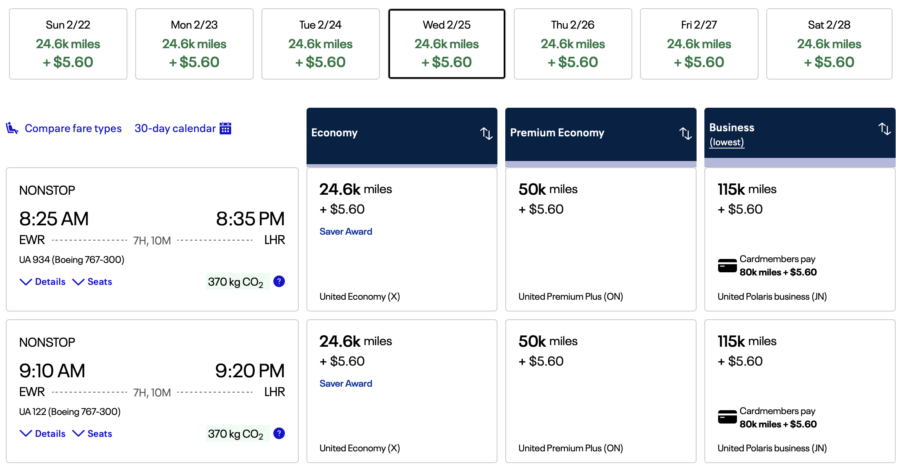Sort flights by the Business column

tap(884, 129)
